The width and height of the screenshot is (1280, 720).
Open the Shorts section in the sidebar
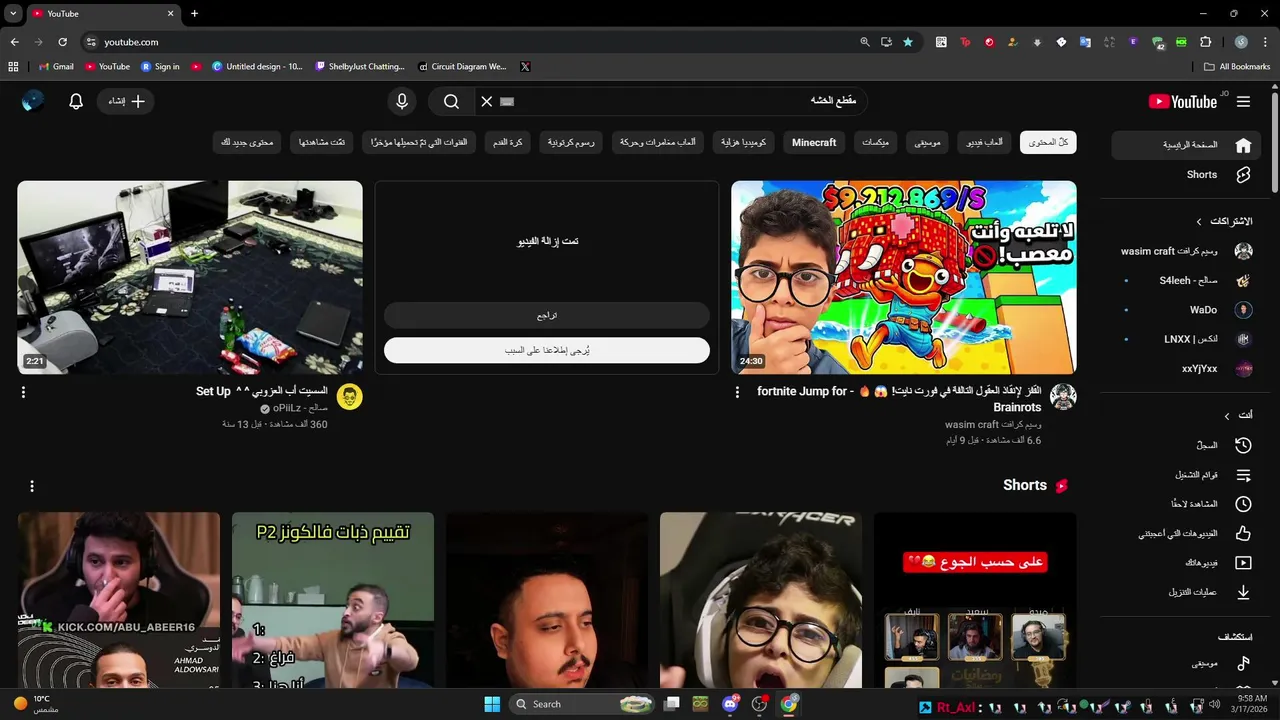[1186, 174]
